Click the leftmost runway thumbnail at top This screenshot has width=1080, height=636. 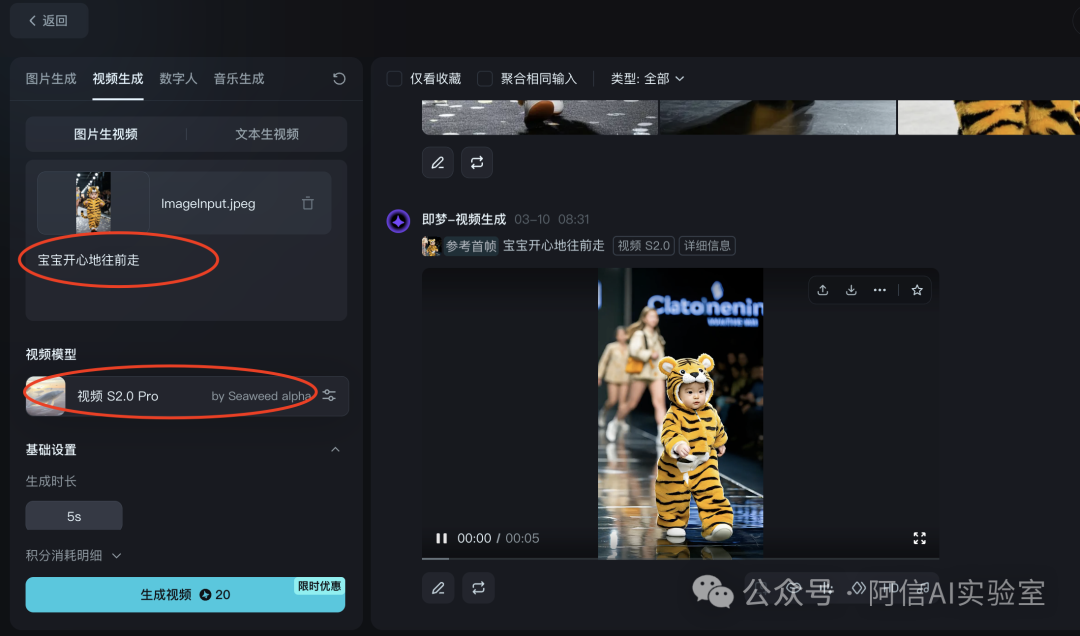coord(540,117)
